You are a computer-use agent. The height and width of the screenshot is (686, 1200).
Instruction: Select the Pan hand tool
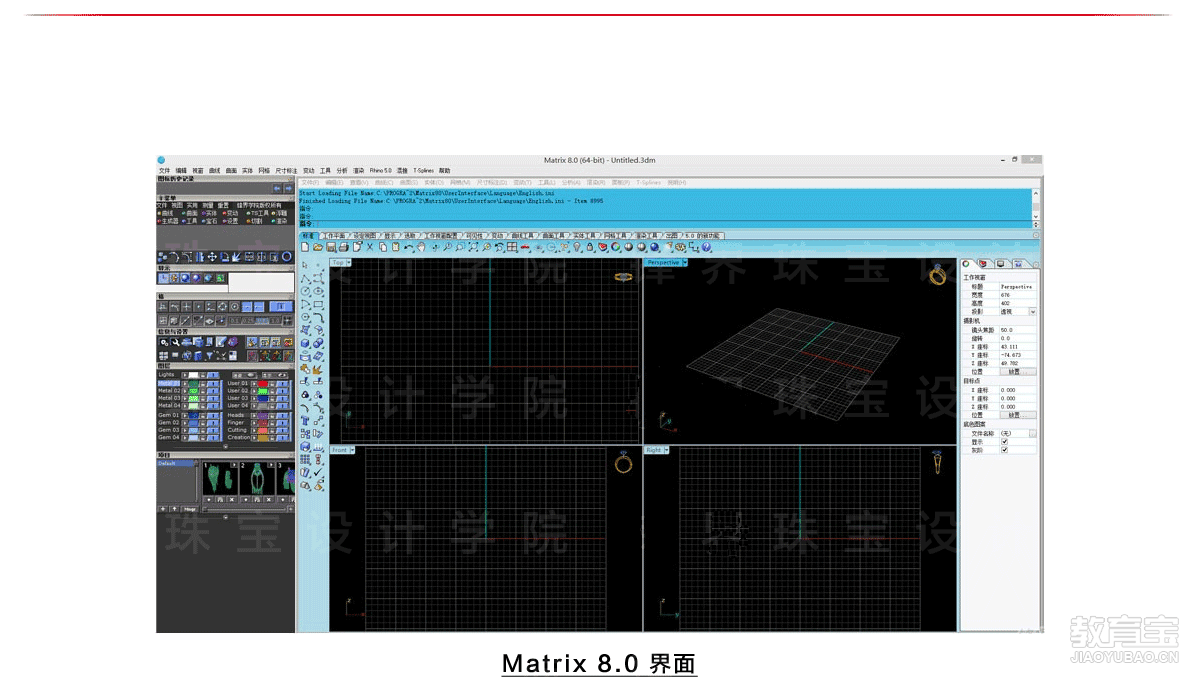421,247
